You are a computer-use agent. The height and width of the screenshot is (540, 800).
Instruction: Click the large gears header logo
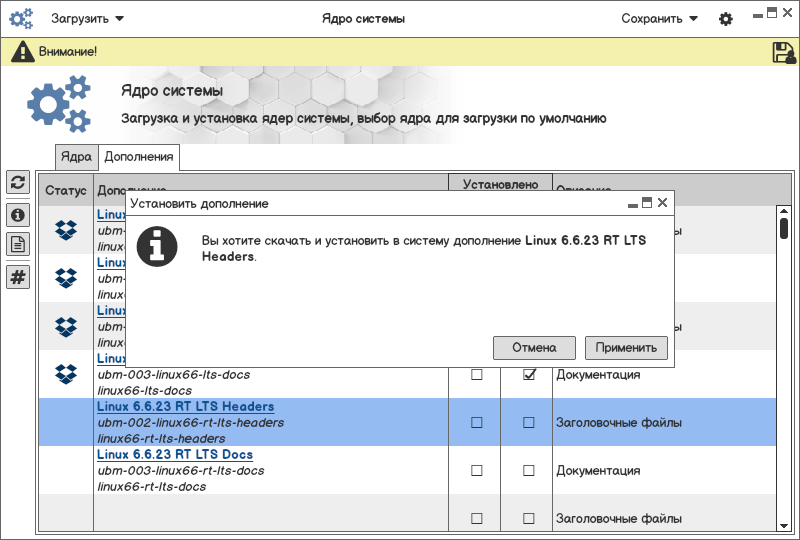coord(59,104)
